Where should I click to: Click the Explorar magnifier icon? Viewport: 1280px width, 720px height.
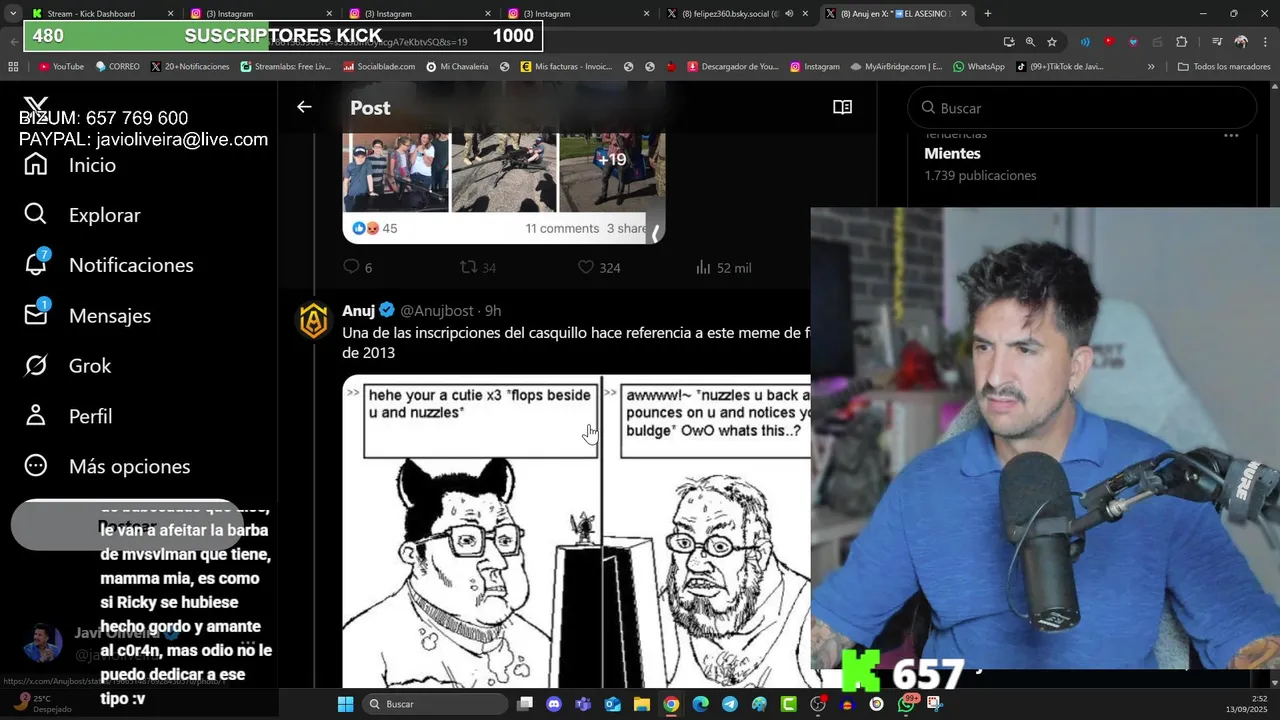tap(36, 215)
